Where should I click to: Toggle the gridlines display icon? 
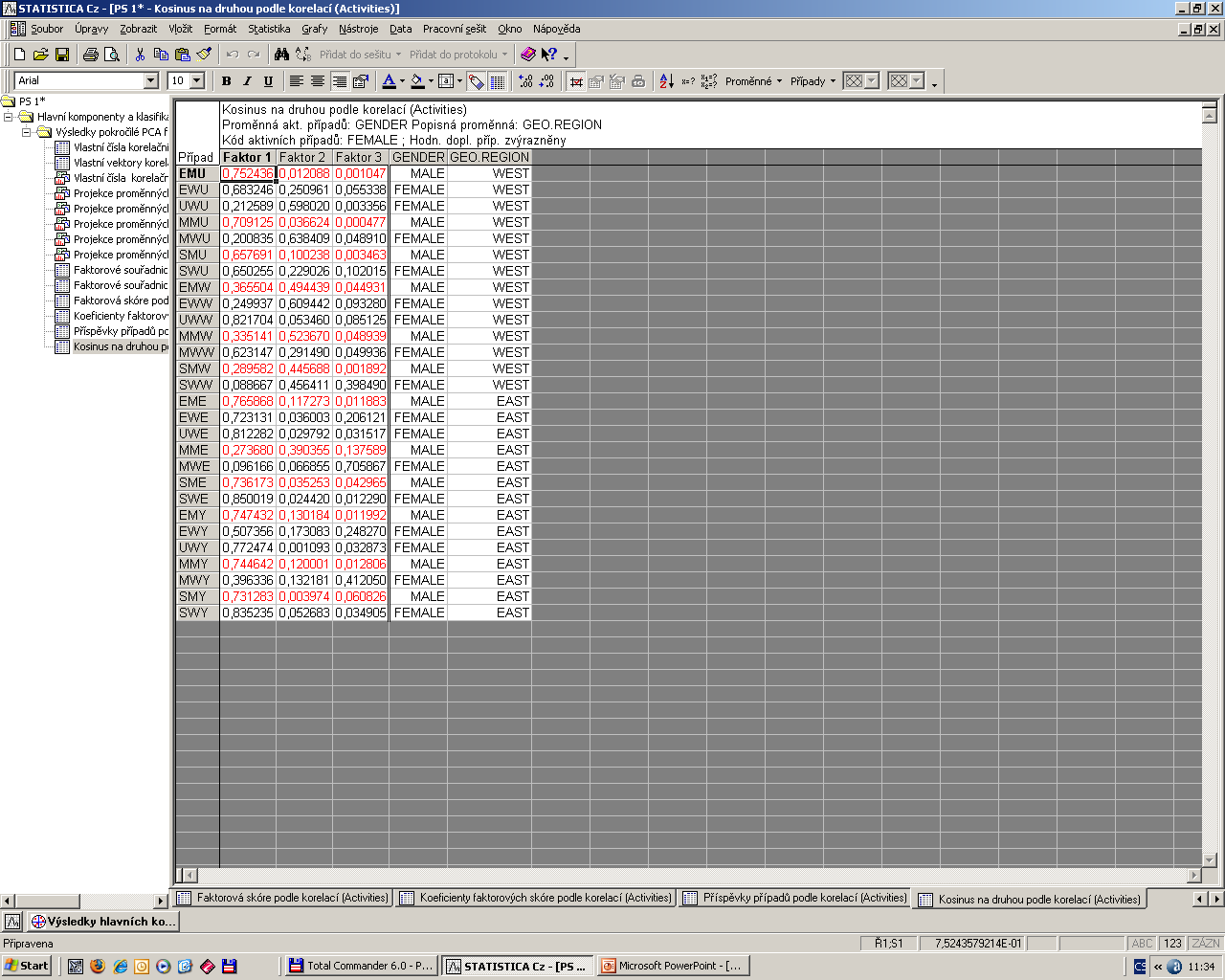pyautogui.click(x=498, y=81)
